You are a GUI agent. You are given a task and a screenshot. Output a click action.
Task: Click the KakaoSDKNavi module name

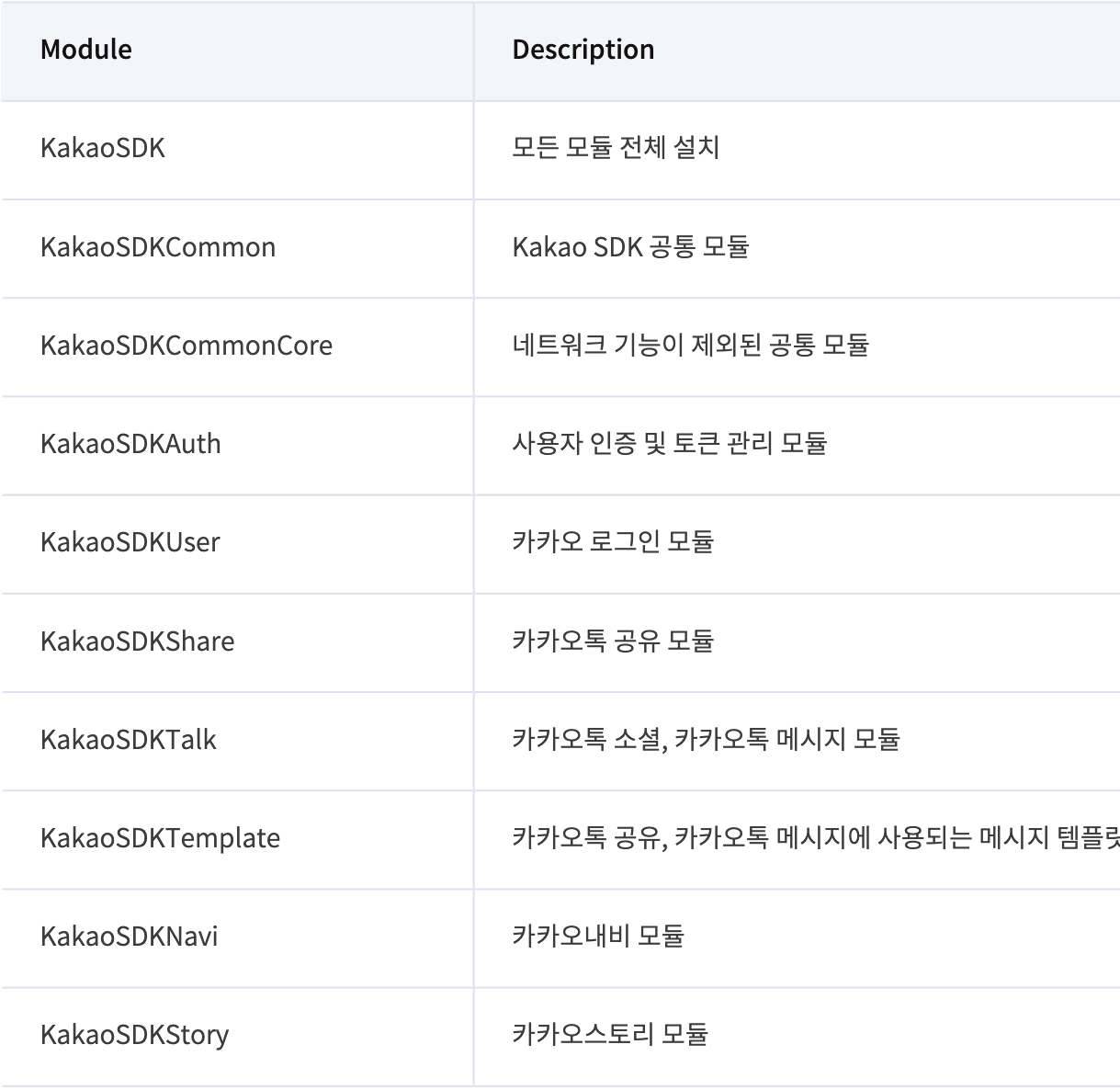point(130,936)
